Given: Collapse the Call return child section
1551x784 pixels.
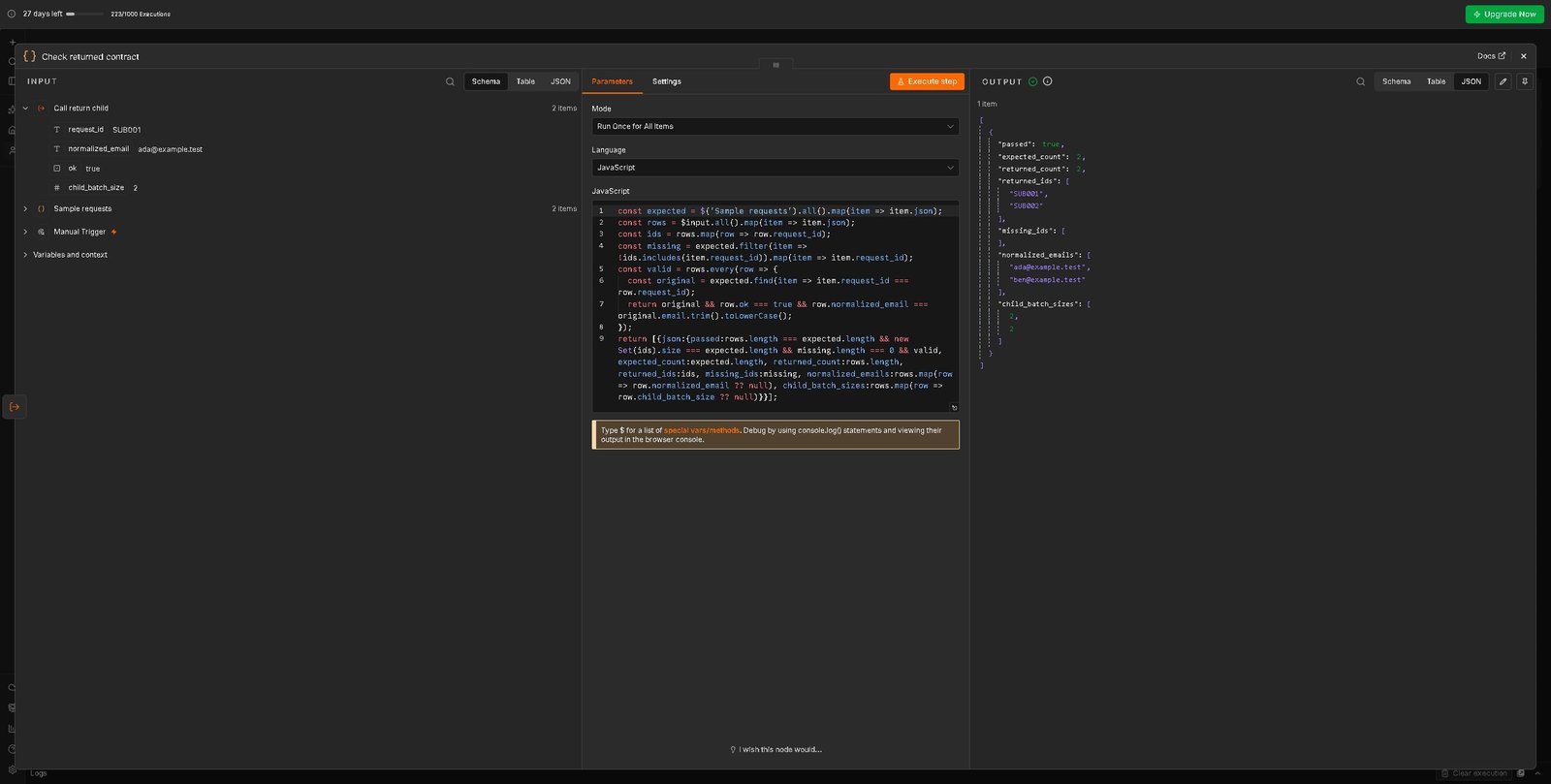Looking at the screenshot, I should click(x=25, y=109).
